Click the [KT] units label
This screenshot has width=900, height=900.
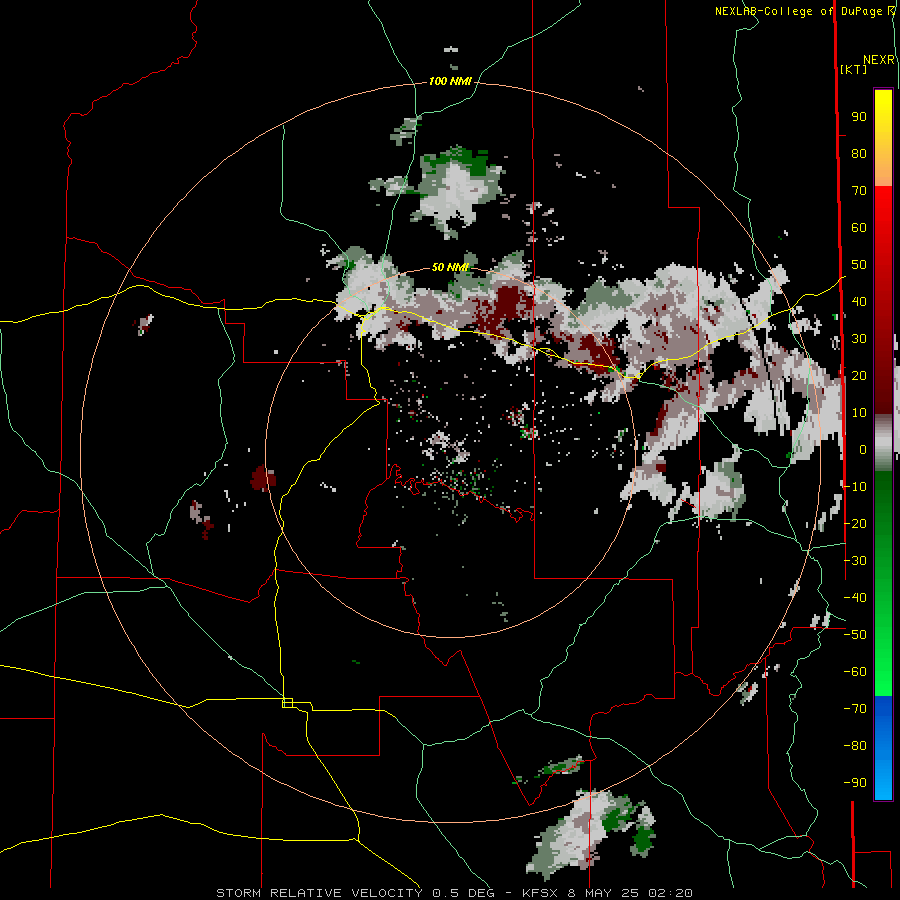(x=854, y=69)
